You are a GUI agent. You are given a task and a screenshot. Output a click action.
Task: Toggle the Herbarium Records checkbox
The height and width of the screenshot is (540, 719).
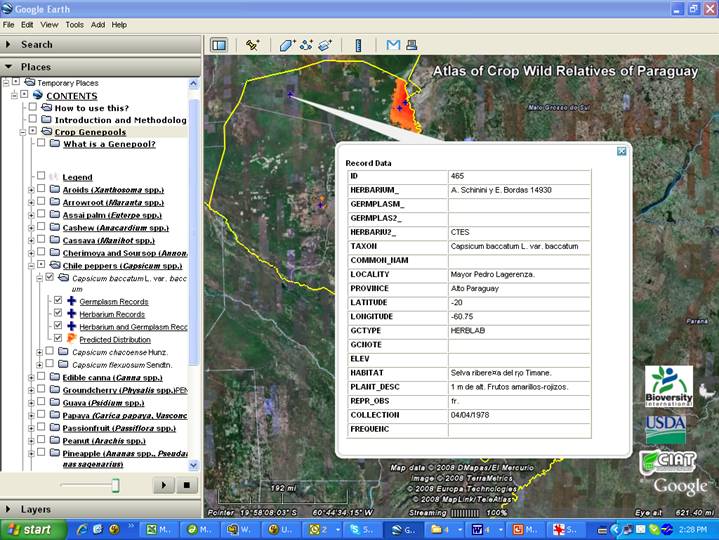click(58, 313)
